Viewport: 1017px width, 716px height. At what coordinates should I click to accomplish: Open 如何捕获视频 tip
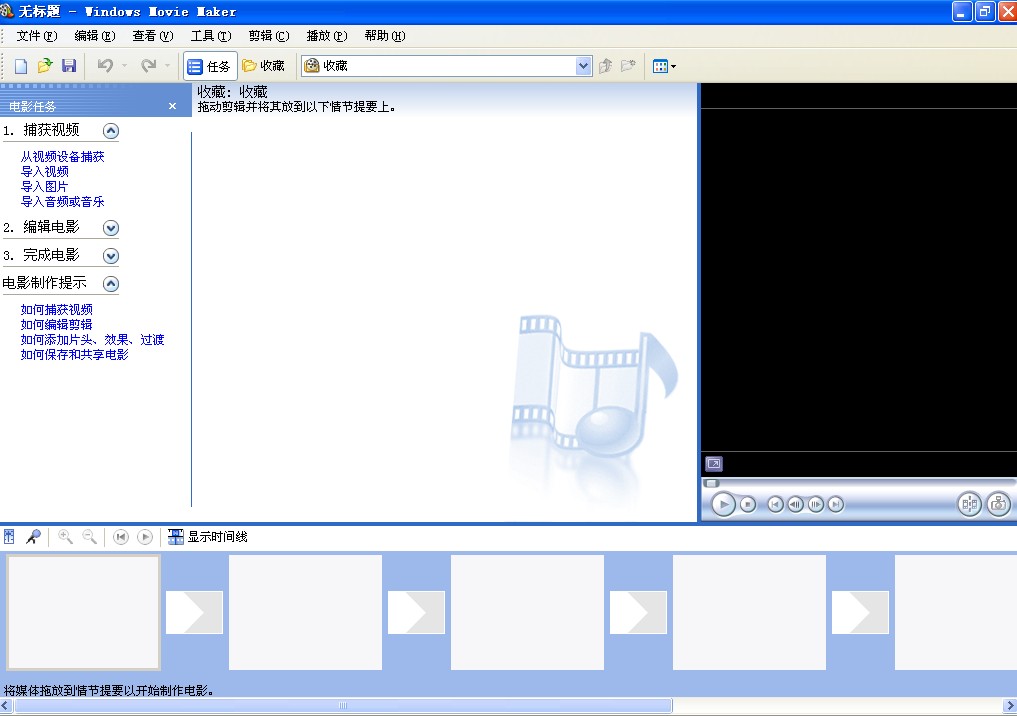click(56, 309)
